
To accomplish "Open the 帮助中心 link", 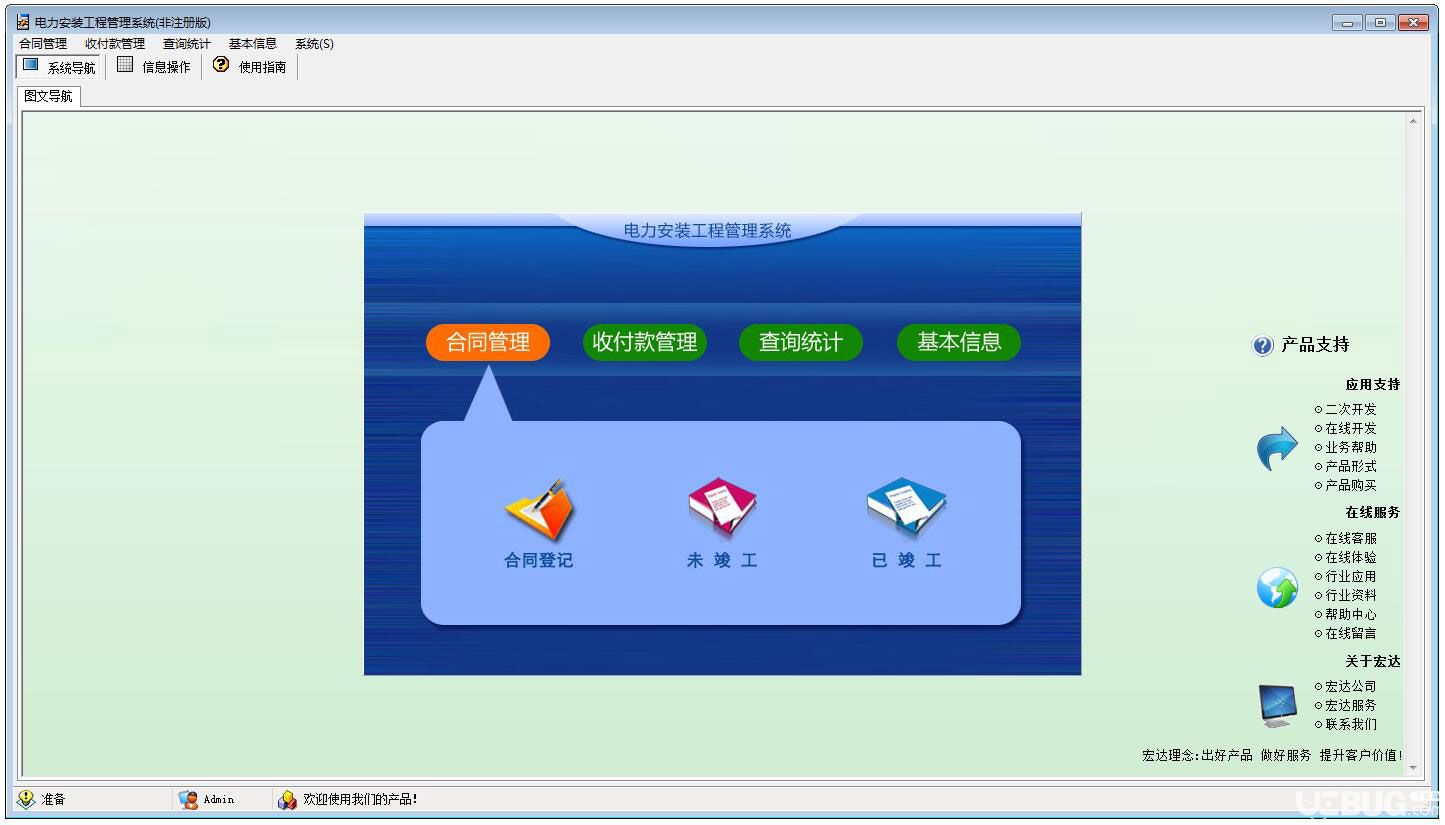I will click(x=1351, y=614).
